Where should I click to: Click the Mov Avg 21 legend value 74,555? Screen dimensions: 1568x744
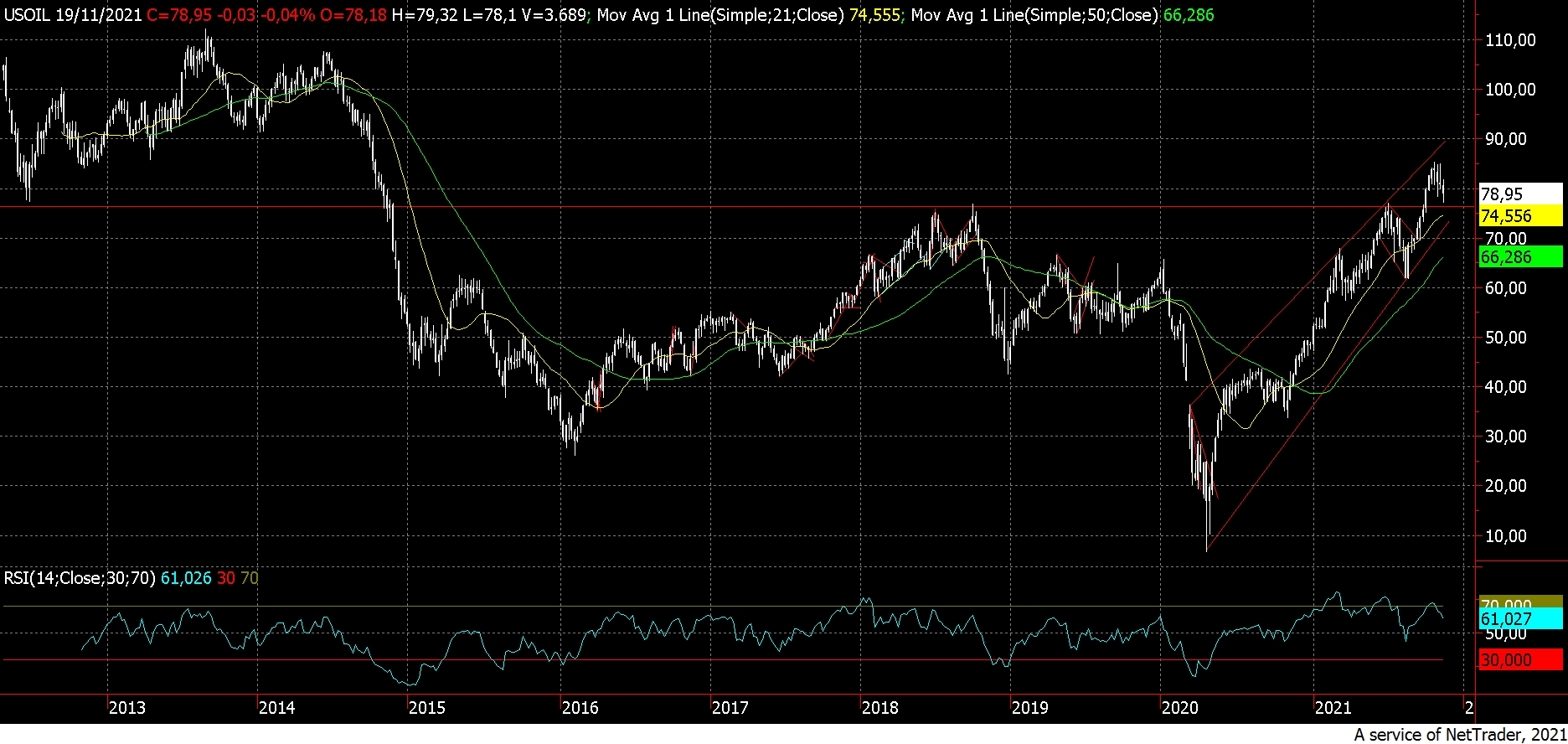pos(874,15)
